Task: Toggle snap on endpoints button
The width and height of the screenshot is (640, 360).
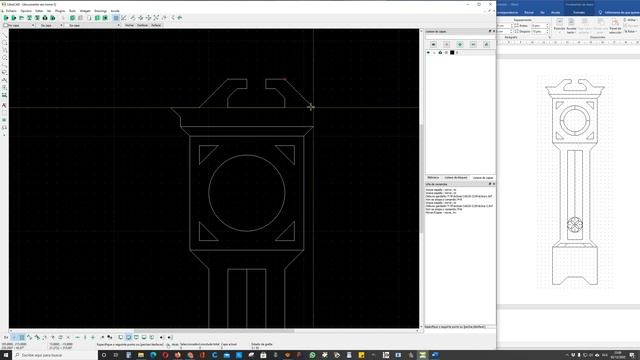Action: point(29,338)
